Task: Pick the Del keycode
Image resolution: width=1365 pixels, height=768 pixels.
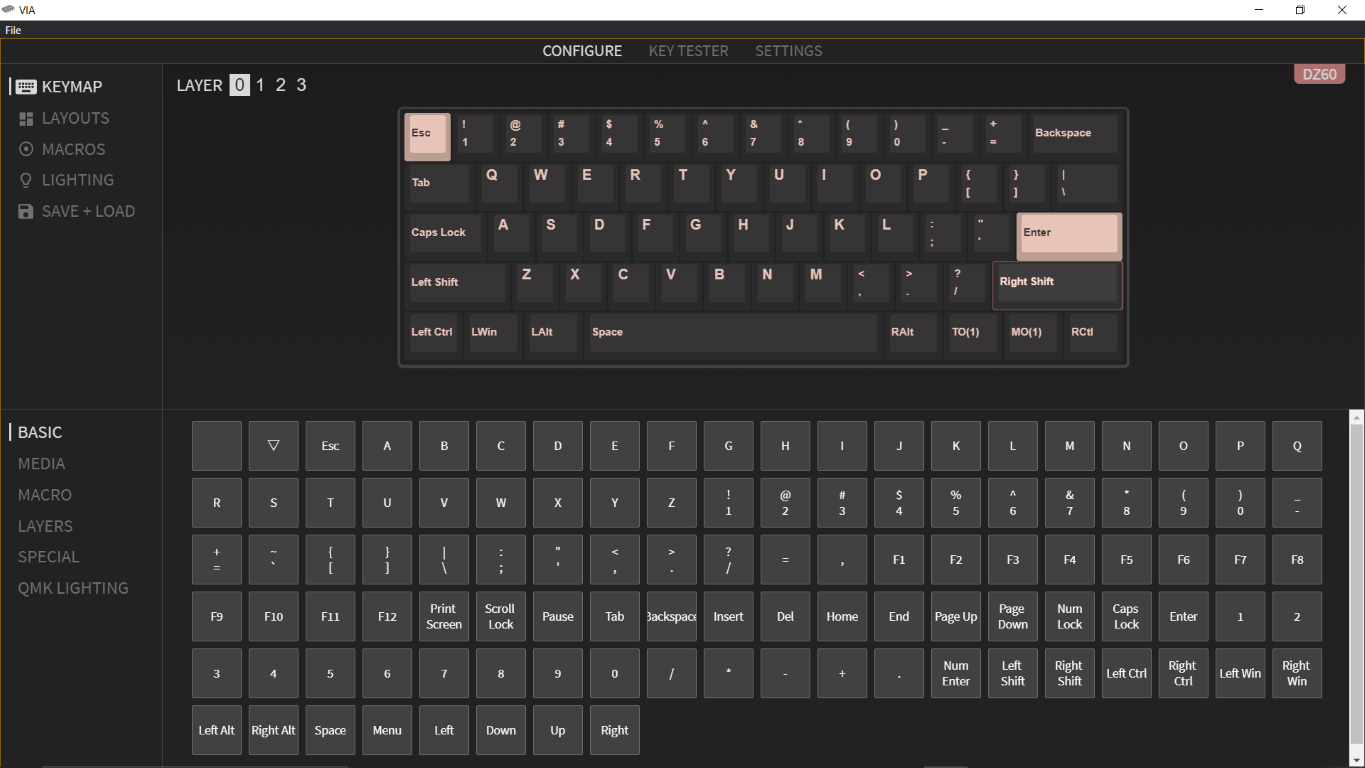Action: coord(785,616)
